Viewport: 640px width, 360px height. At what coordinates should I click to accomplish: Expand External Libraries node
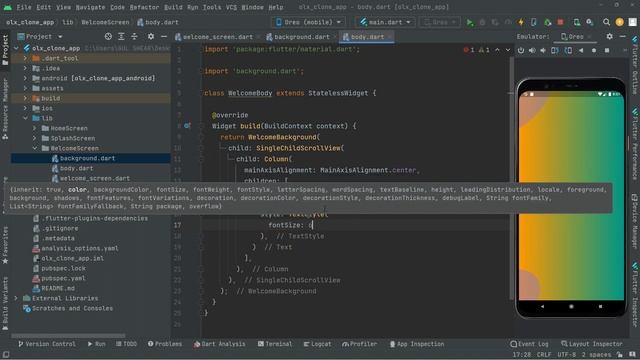tap(16, 298)
